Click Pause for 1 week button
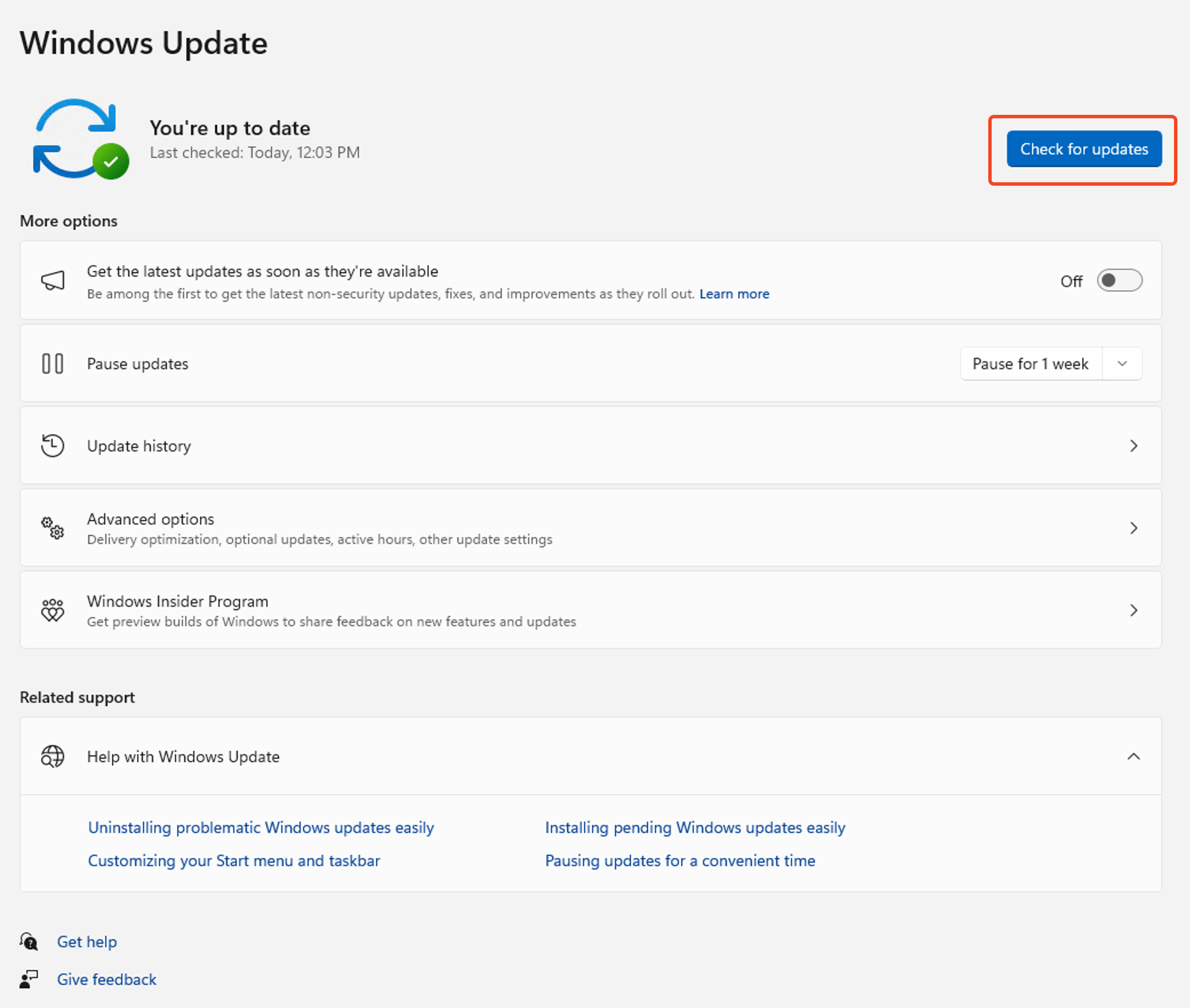 (1030, 363)
